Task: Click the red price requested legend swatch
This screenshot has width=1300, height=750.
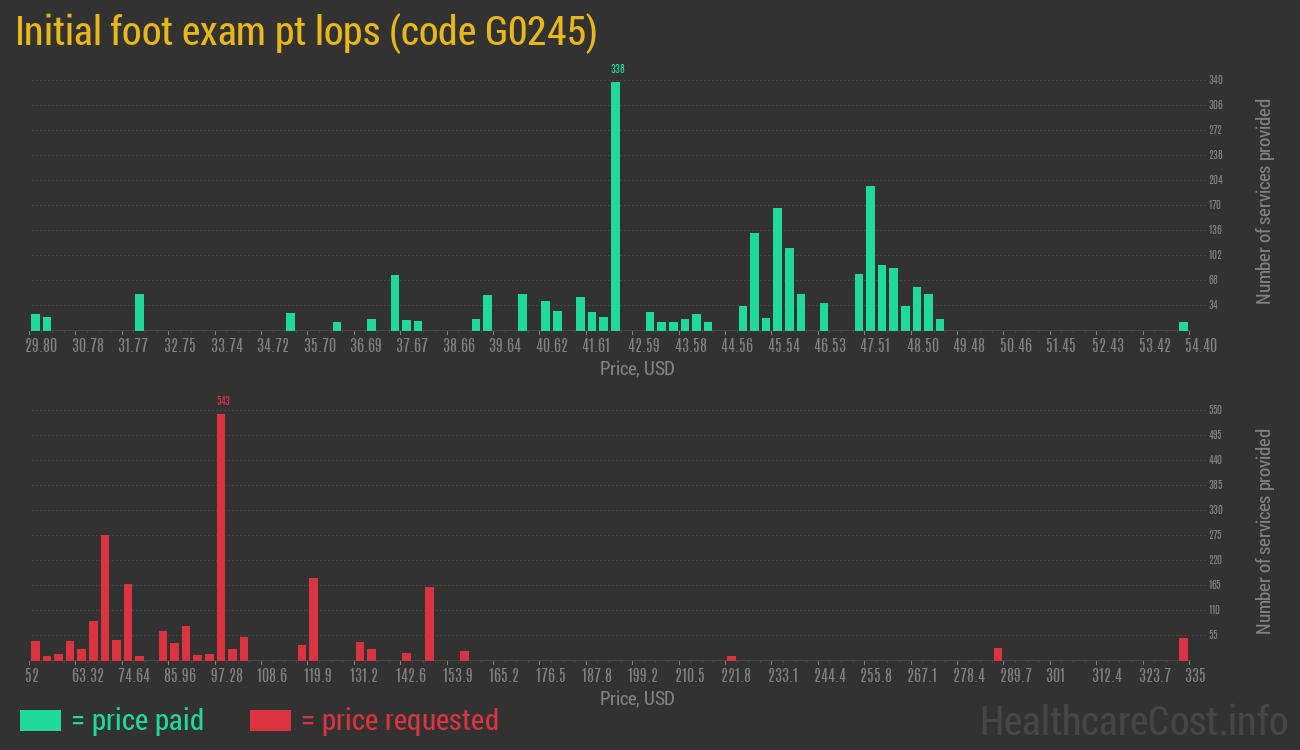Action: click(270, 720)
